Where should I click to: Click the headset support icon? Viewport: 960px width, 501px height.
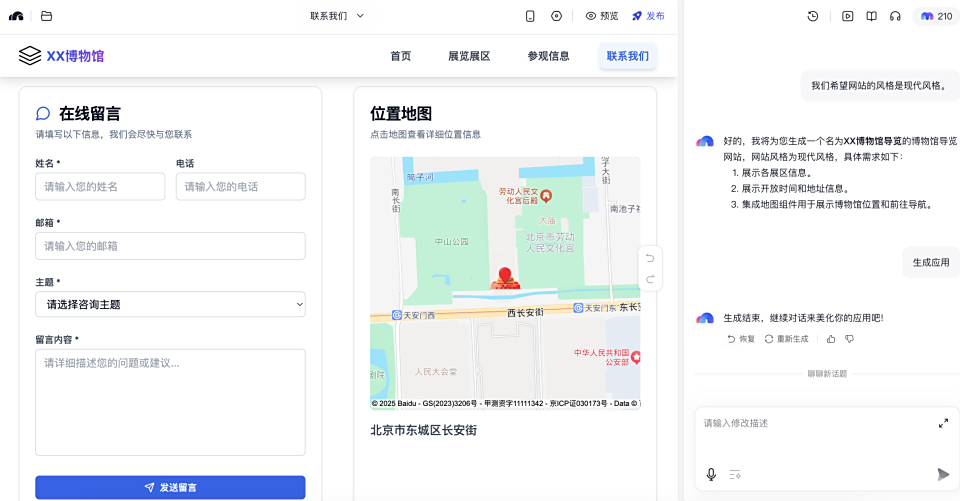click(895, 17)
